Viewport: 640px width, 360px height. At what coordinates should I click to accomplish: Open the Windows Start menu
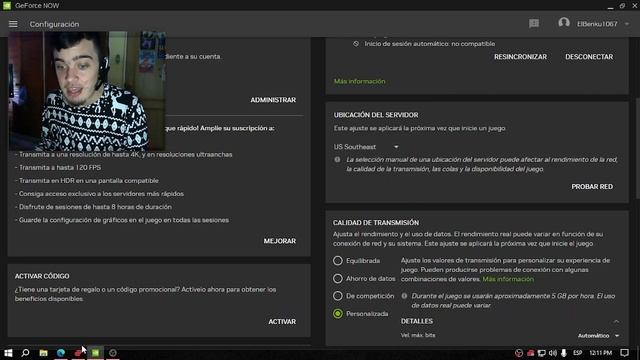[8, 353]
